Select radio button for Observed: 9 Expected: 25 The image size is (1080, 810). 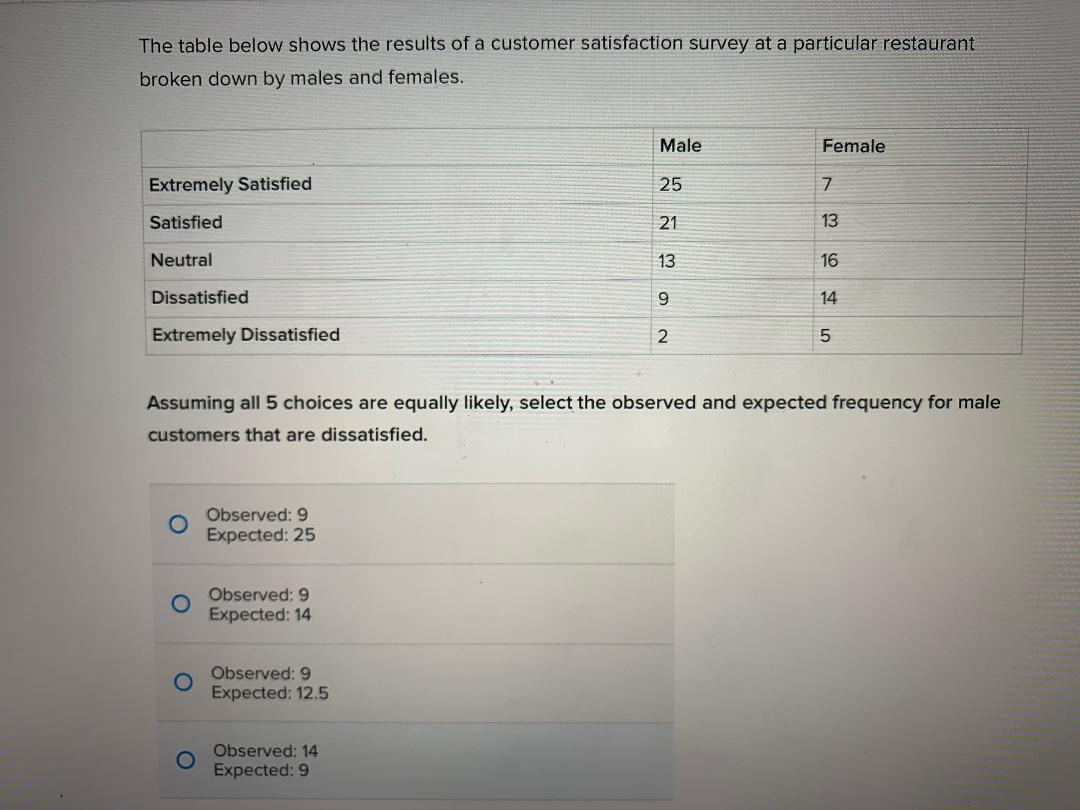pos(179,524)
